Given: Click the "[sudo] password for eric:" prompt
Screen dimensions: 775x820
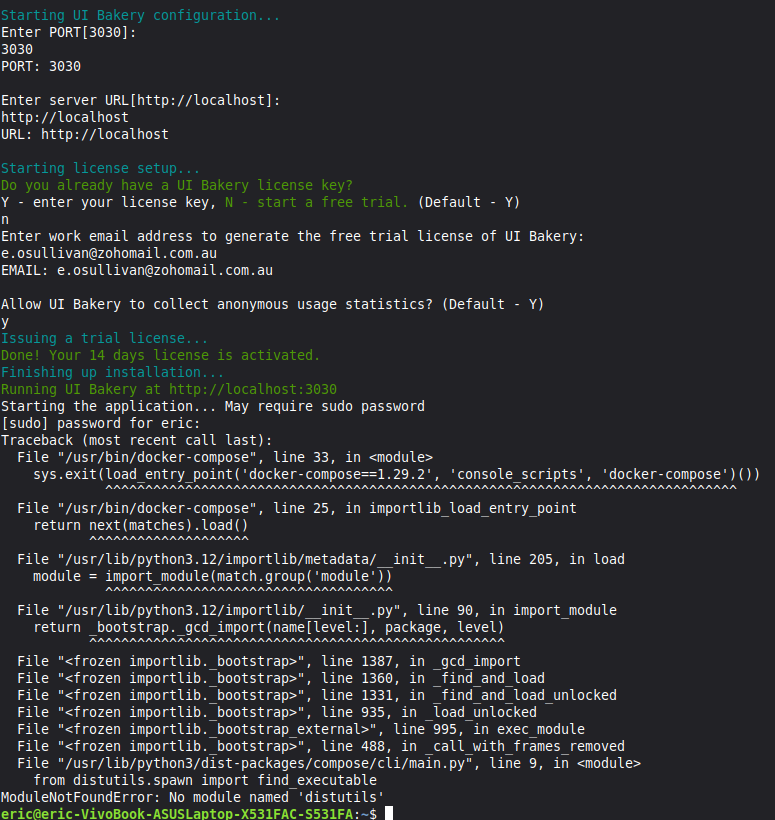Looking at the screenshot, I should point(99,423).
